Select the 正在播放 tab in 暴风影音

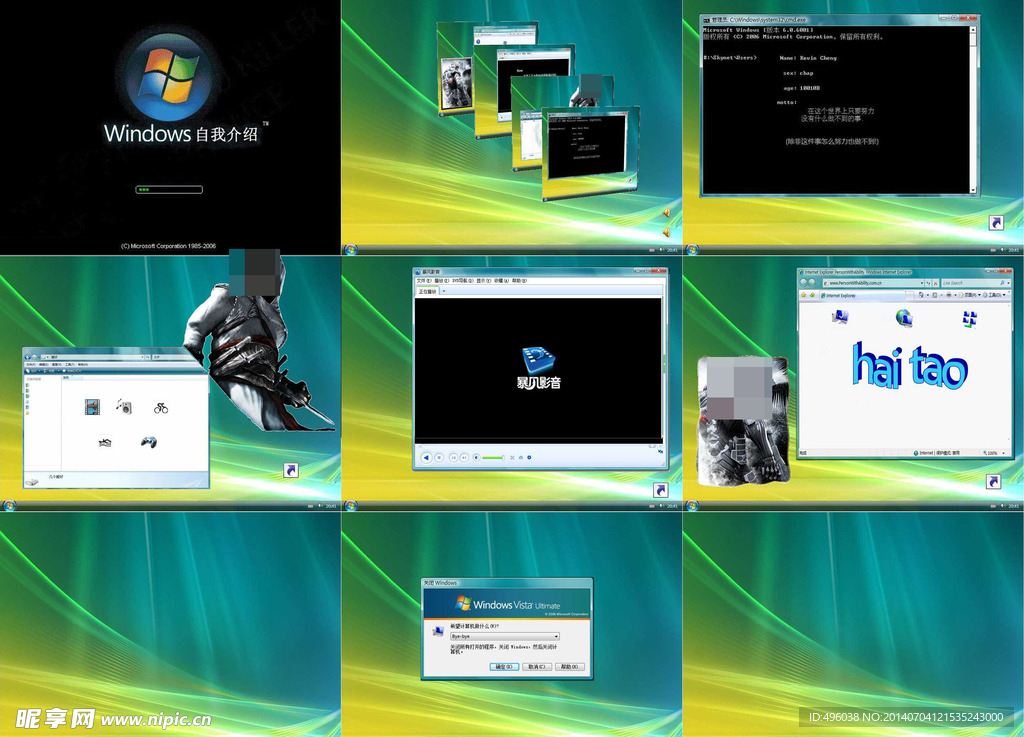[427, 291]
